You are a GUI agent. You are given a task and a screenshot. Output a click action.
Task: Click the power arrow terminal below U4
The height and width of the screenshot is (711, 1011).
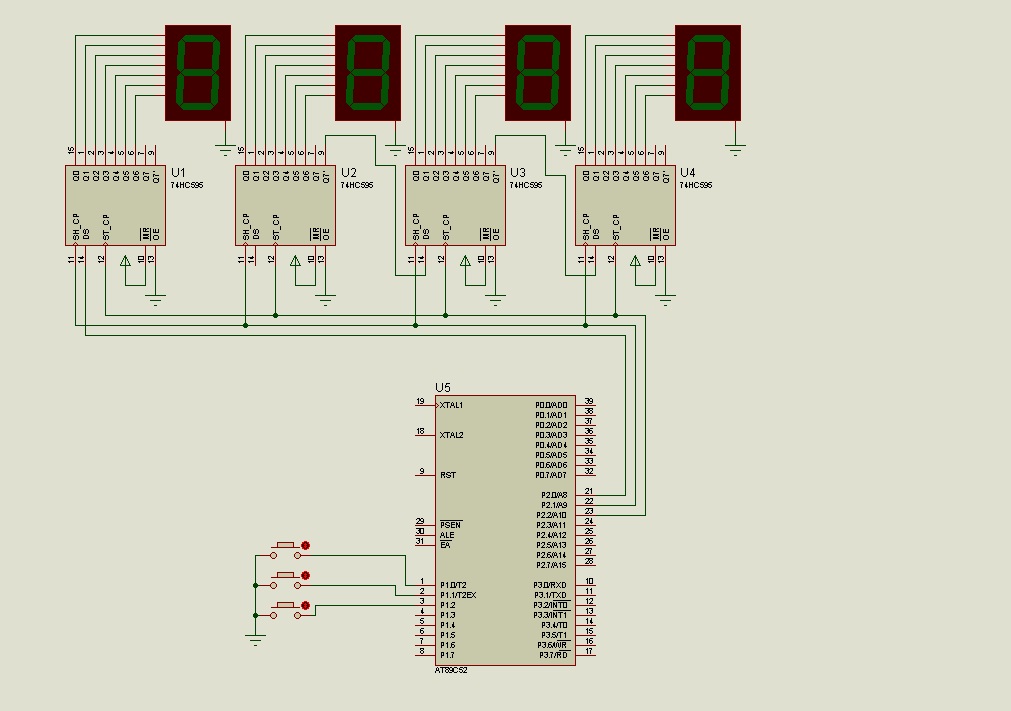click(x=635, y=260)
